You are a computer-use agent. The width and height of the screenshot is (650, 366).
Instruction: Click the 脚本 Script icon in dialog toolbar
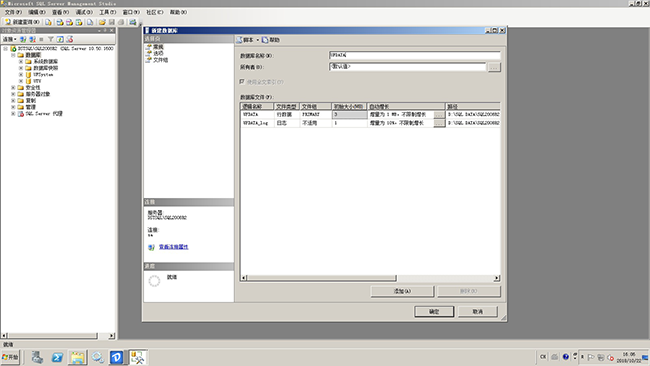[240, 40]
